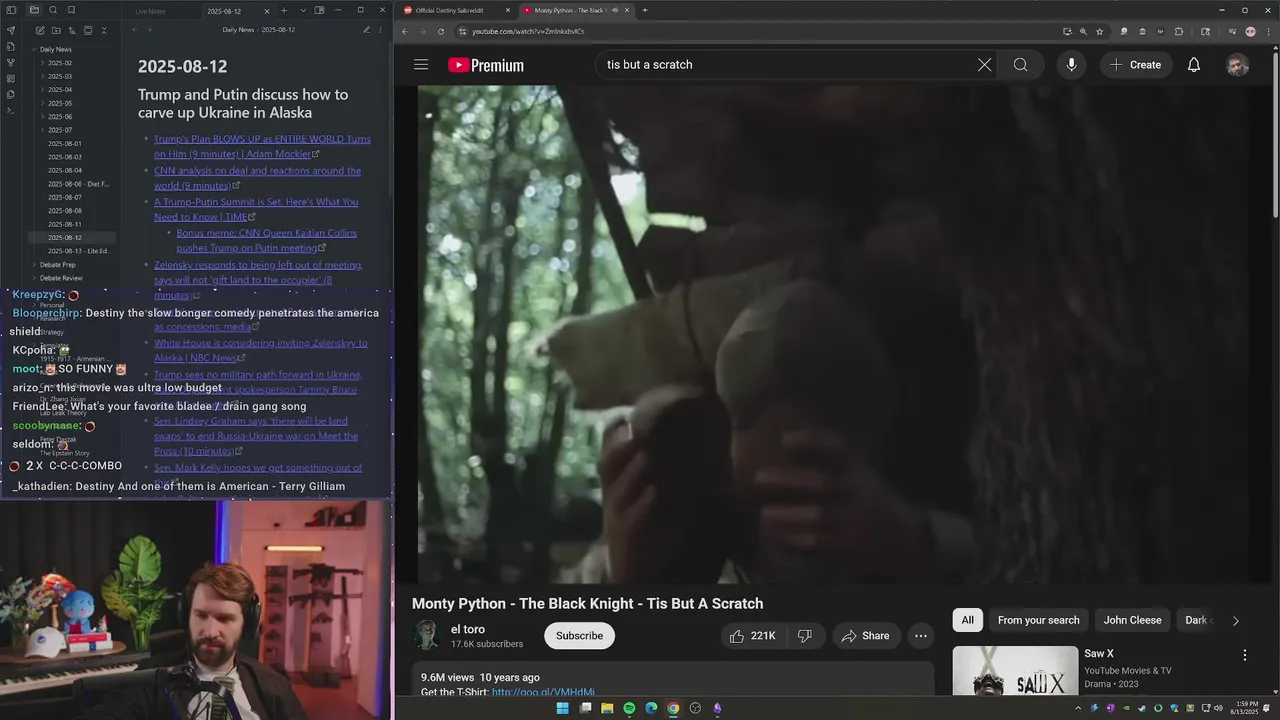This screenshot has height=720, width=1280.
Task: Expand the 2025-02 folder
Action: (60, 63)
